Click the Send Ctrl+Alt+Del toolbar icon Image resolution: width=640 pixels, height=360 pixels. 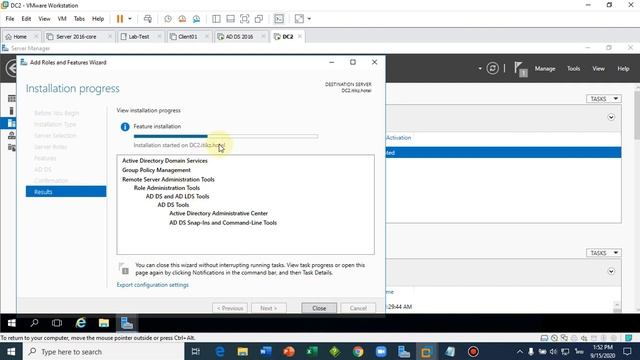pos(148,19)
